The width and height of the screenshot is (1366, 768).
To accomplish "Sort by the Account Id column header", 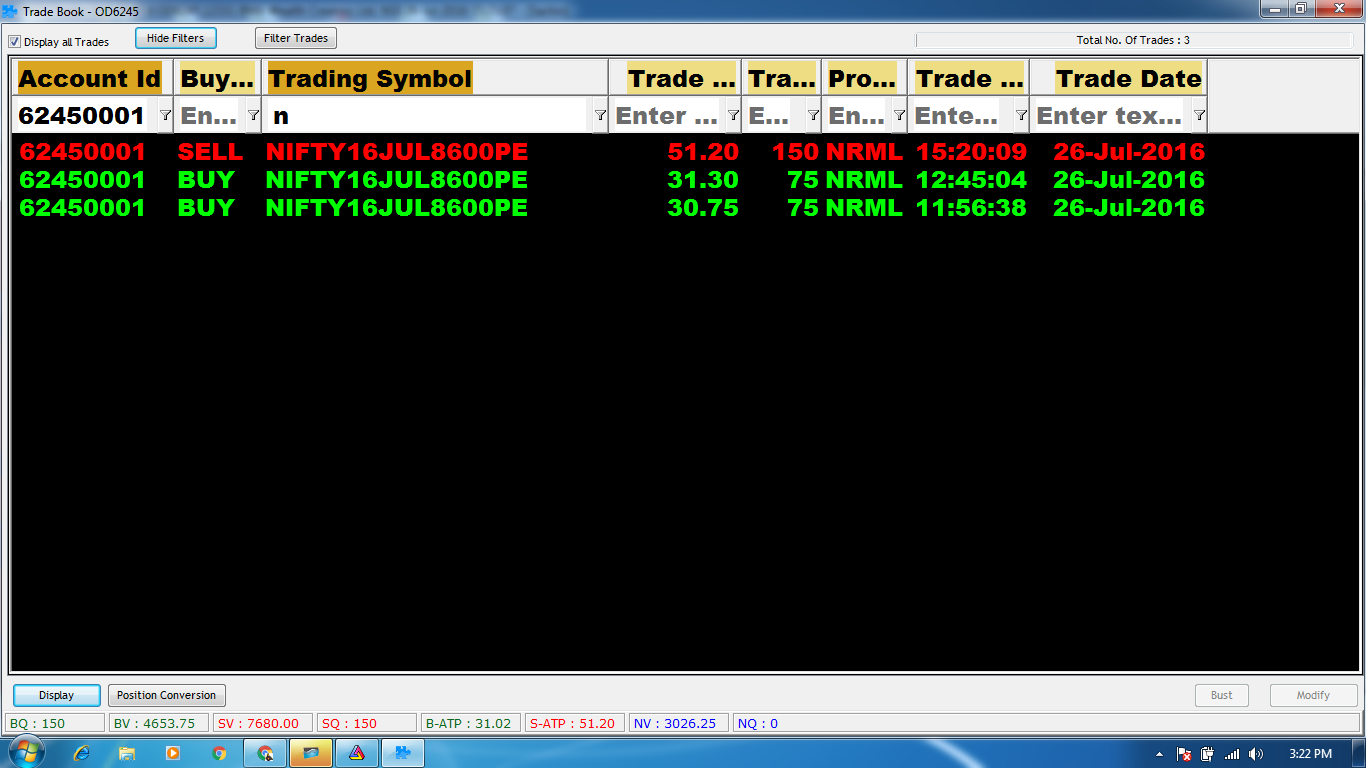I will tap(90, 79).
